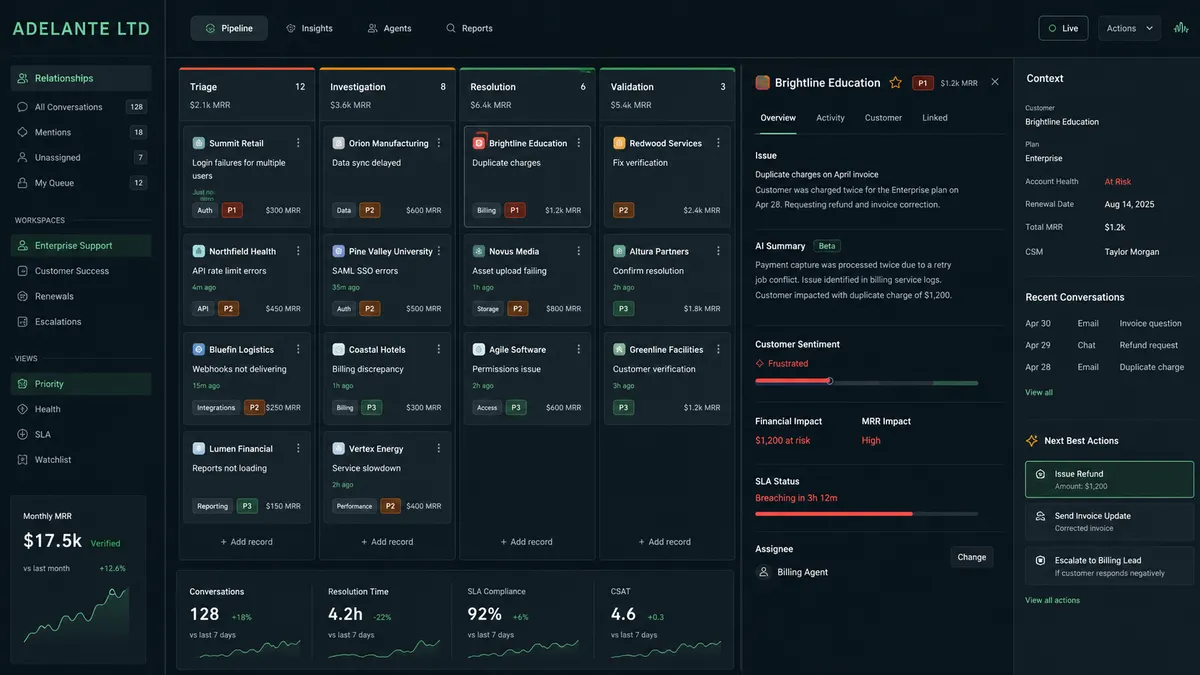Open the Novus Media card menu dots

[578, 251]
